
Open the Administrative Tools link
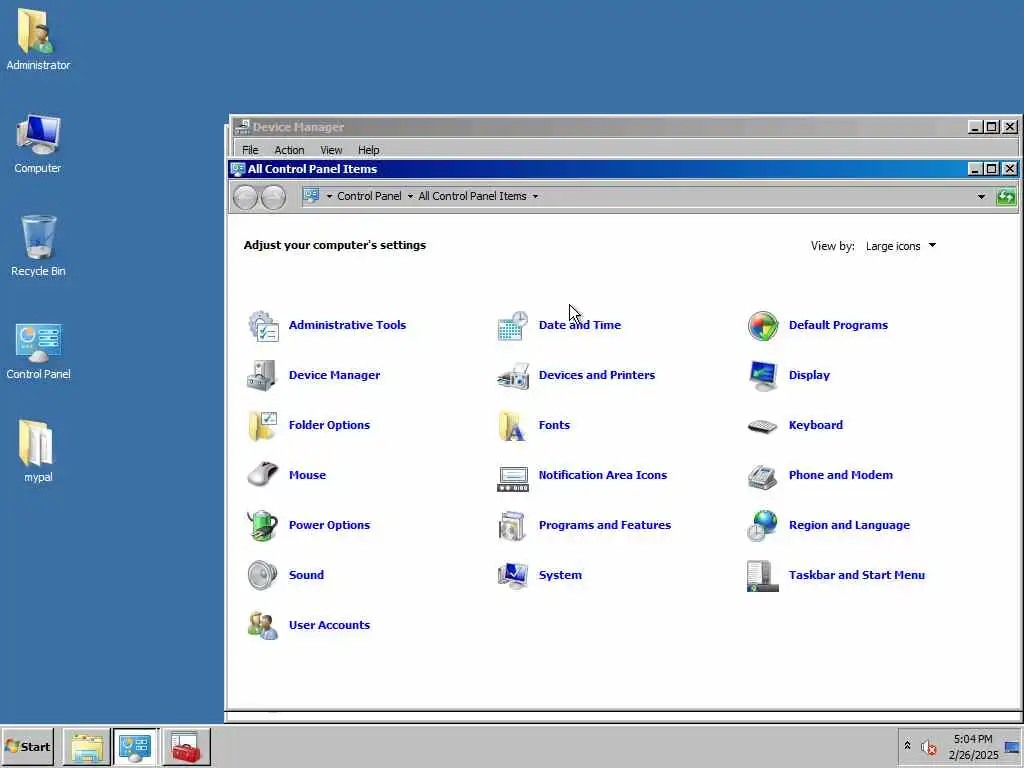347,325
